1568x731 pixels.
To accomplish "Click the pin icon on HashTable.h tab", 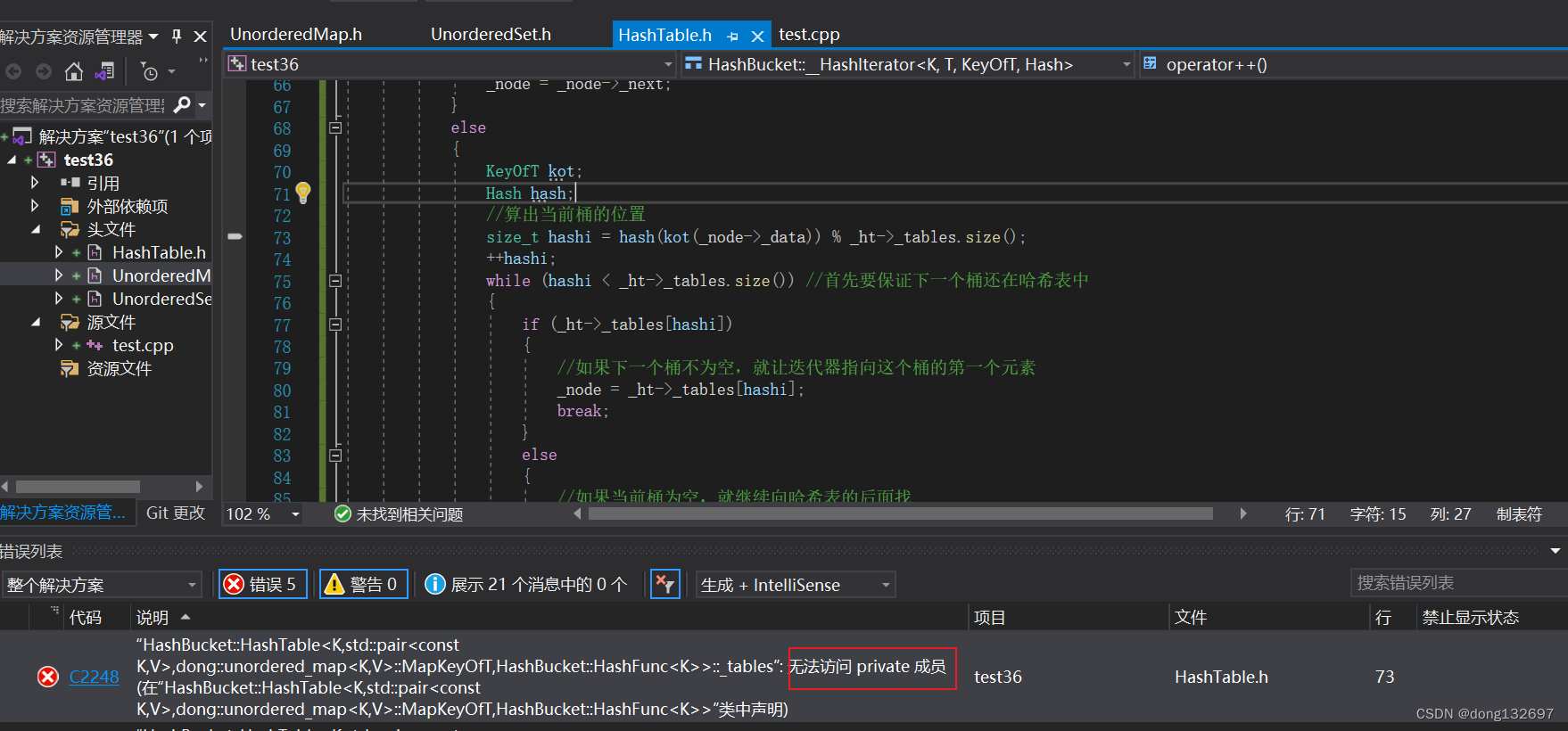I will coord(732,37).
